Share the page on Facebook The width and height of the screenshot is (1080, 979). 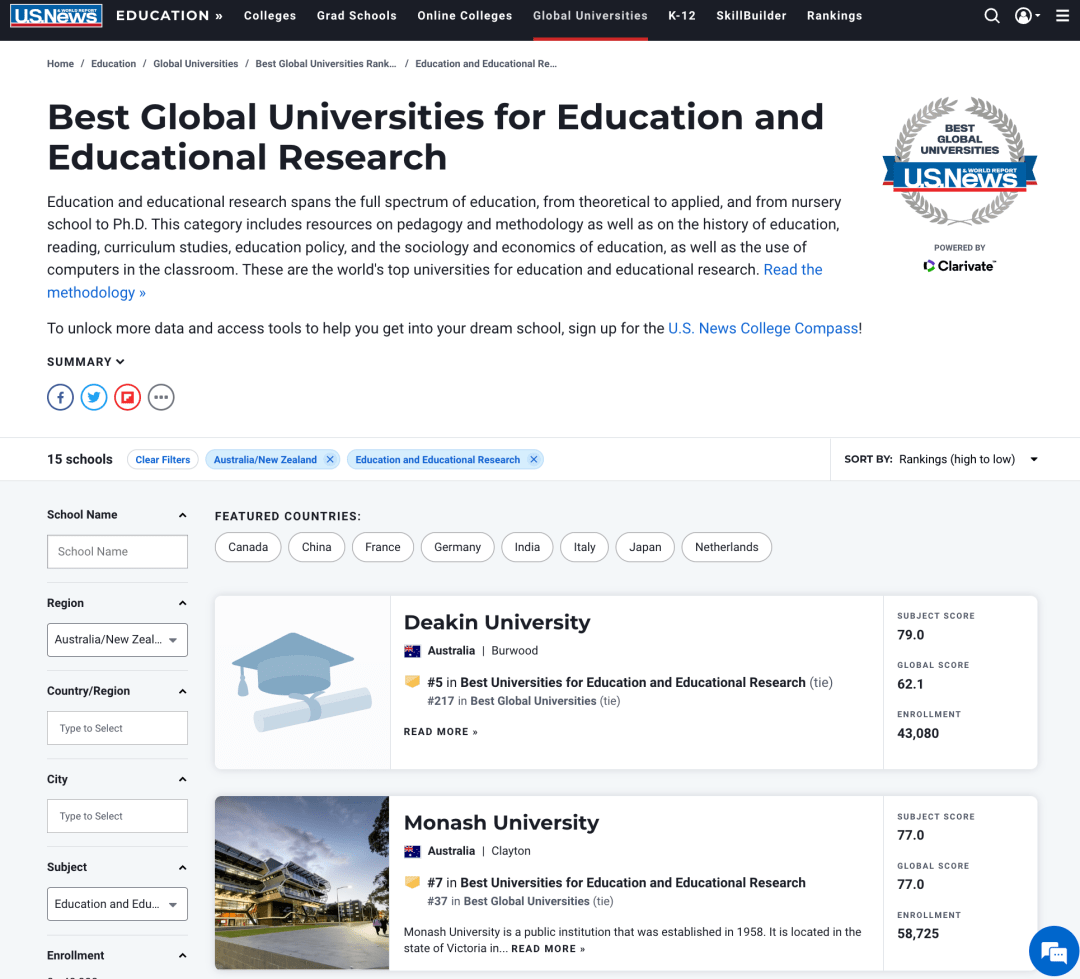[60, 397]
